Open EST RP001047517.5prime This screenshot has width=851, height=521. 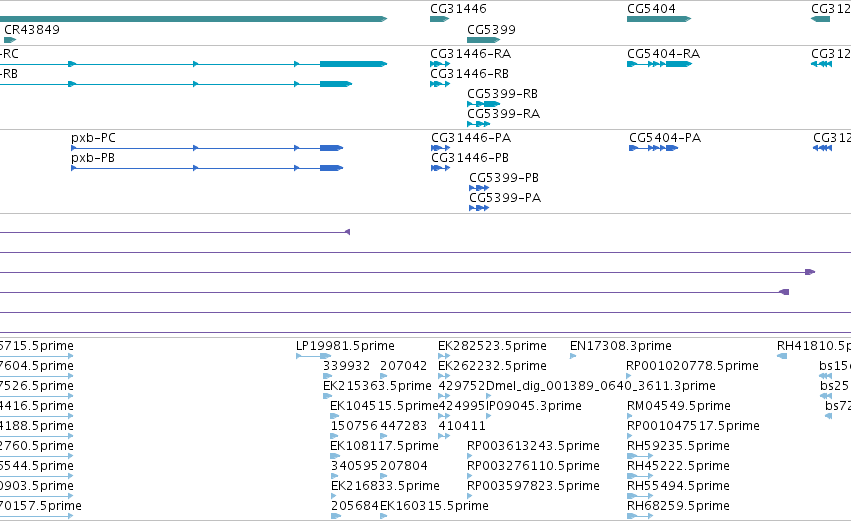point(693,426)
